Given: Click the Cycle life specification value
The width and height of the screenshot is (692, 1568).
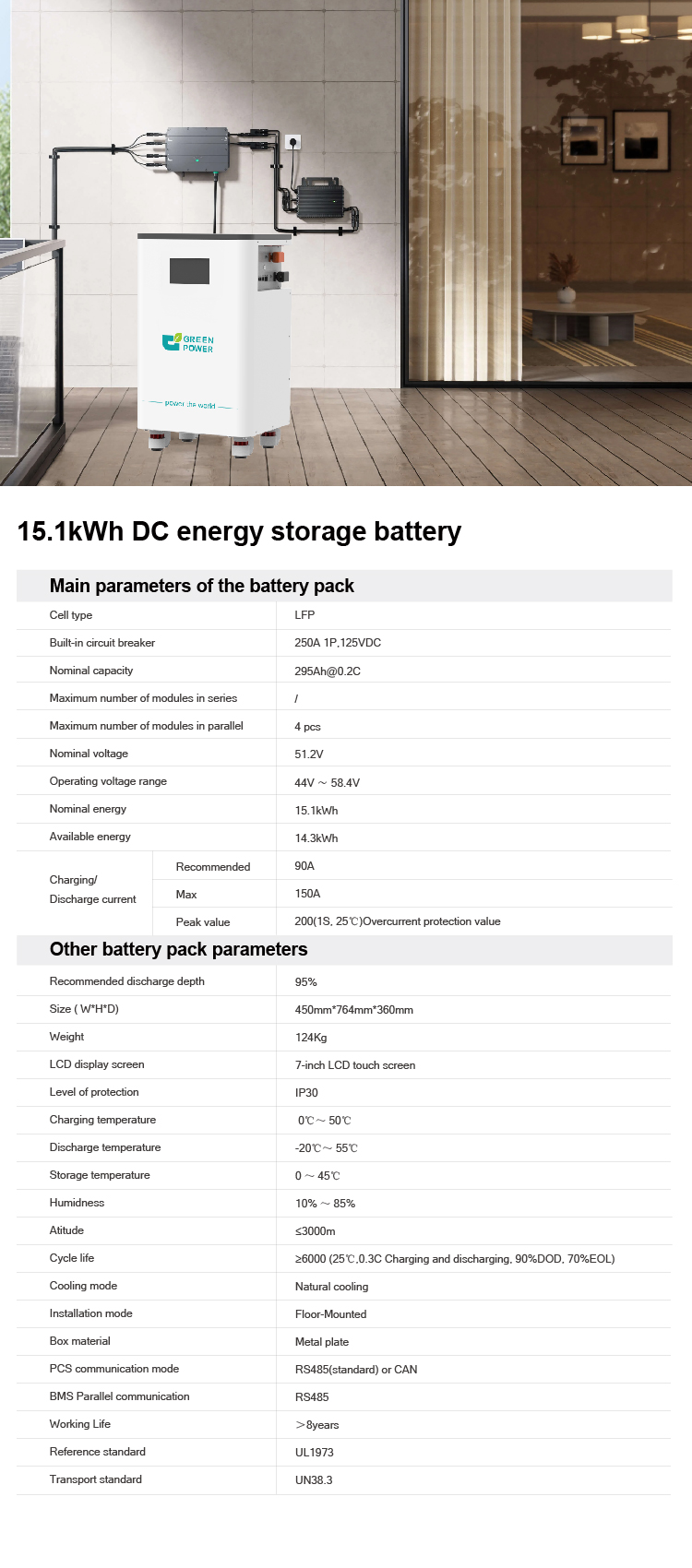Looking at the screenshot, I should pyautogui.click(x=455, y=1259).
